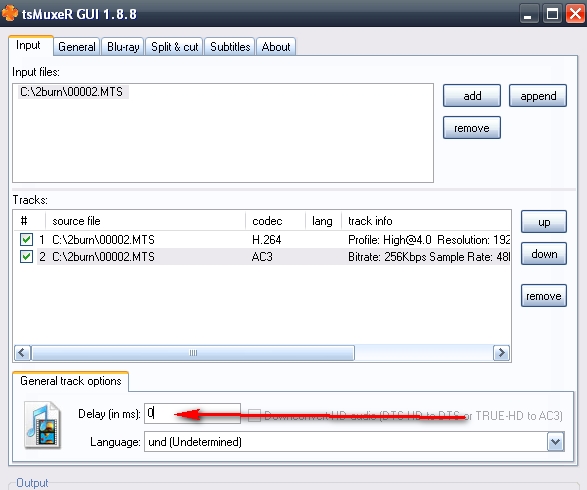Click the codec column header
The height and width of the screenshot is (490, 587).
coord(276,221)
